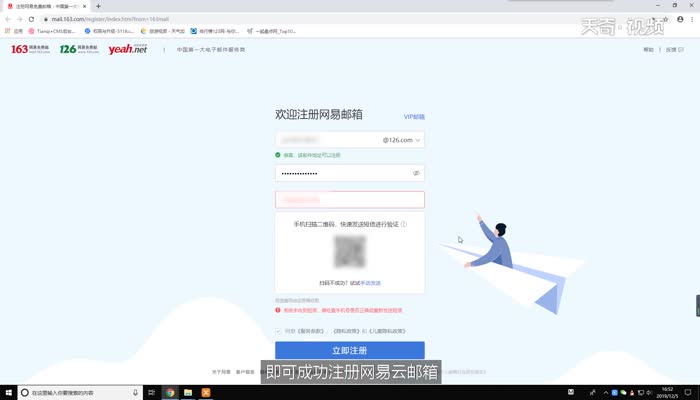
Task: Go back with the browser back arrow
Action: pos(8,19)
